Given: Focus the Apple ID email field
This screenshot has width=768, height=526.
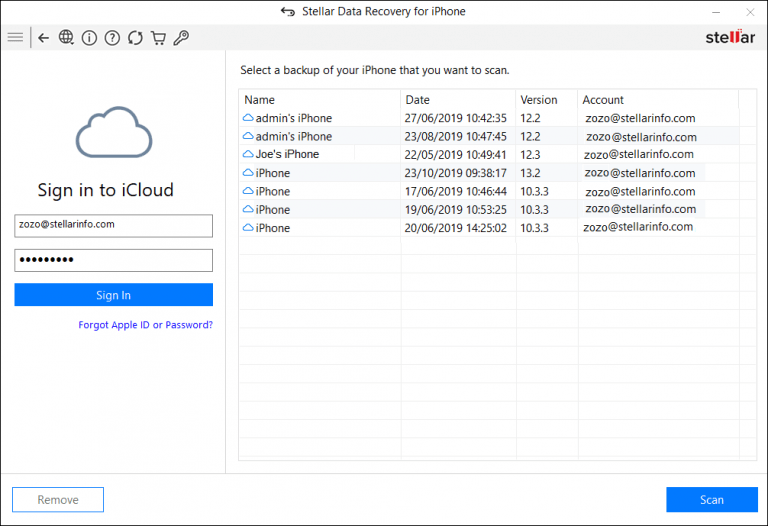Looking at the screenshot, I should click(113, 226).
